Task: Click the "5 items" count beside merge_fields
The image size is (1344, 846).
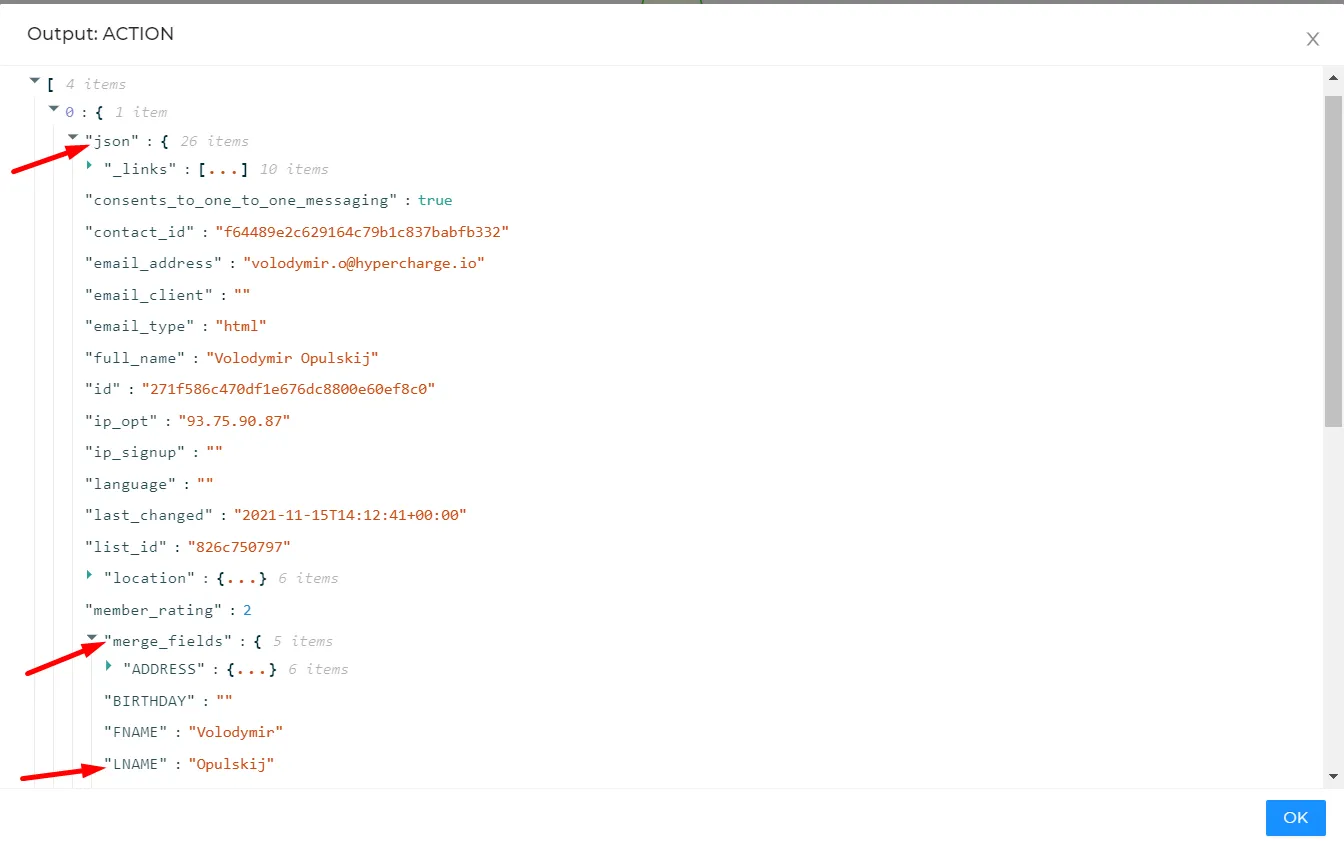Action: [303, 641]
